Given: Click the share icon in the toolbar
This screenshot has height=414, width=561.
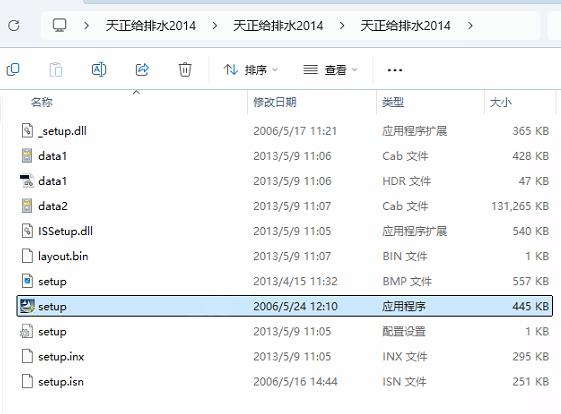Looking at the screenshot, I should 142,69.
